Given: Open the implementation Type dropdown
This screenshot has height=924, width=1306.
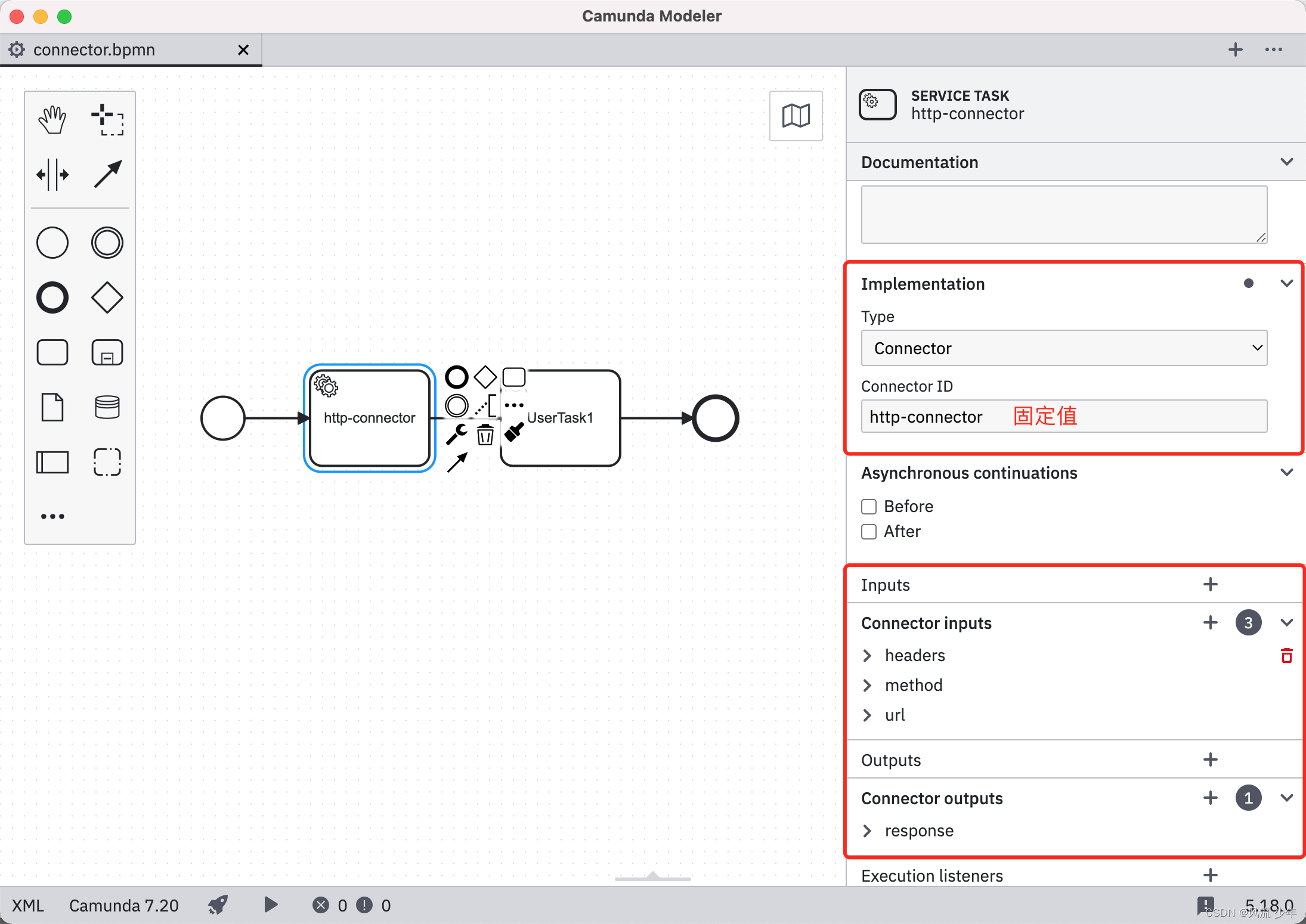Looking at the screenshot, I should (1064, 348).
